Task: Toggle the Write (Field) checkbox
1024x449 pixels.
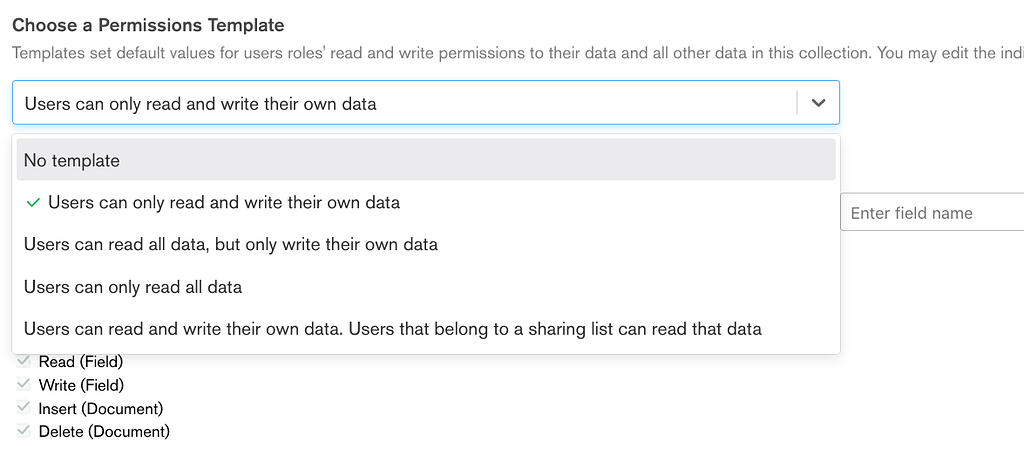Action: tap(24, 385)
